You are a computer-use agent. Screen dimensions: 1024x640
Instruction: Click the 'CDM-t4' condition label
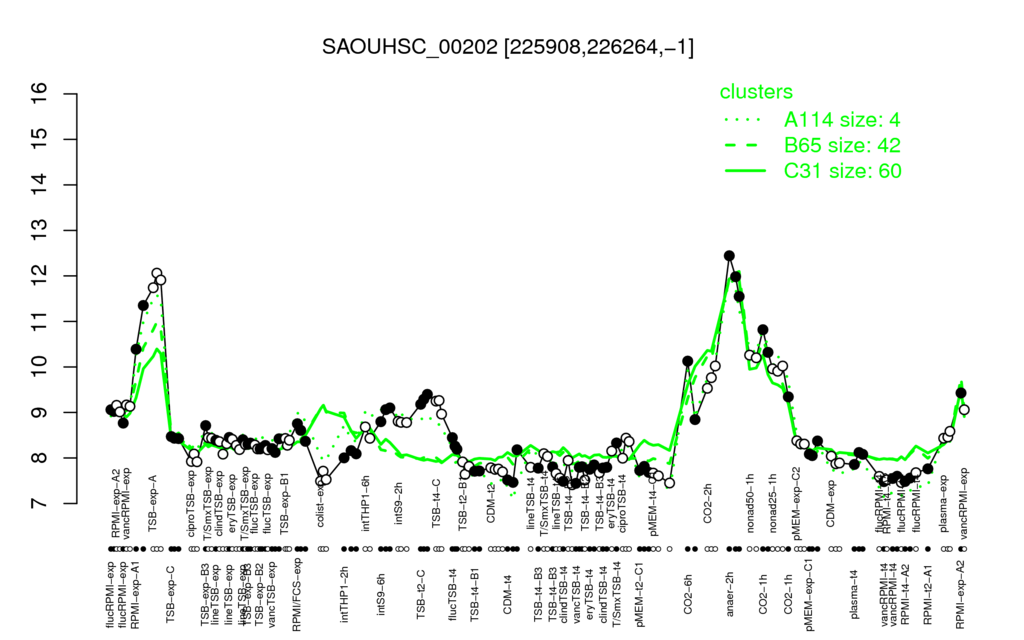pos(507,594)
